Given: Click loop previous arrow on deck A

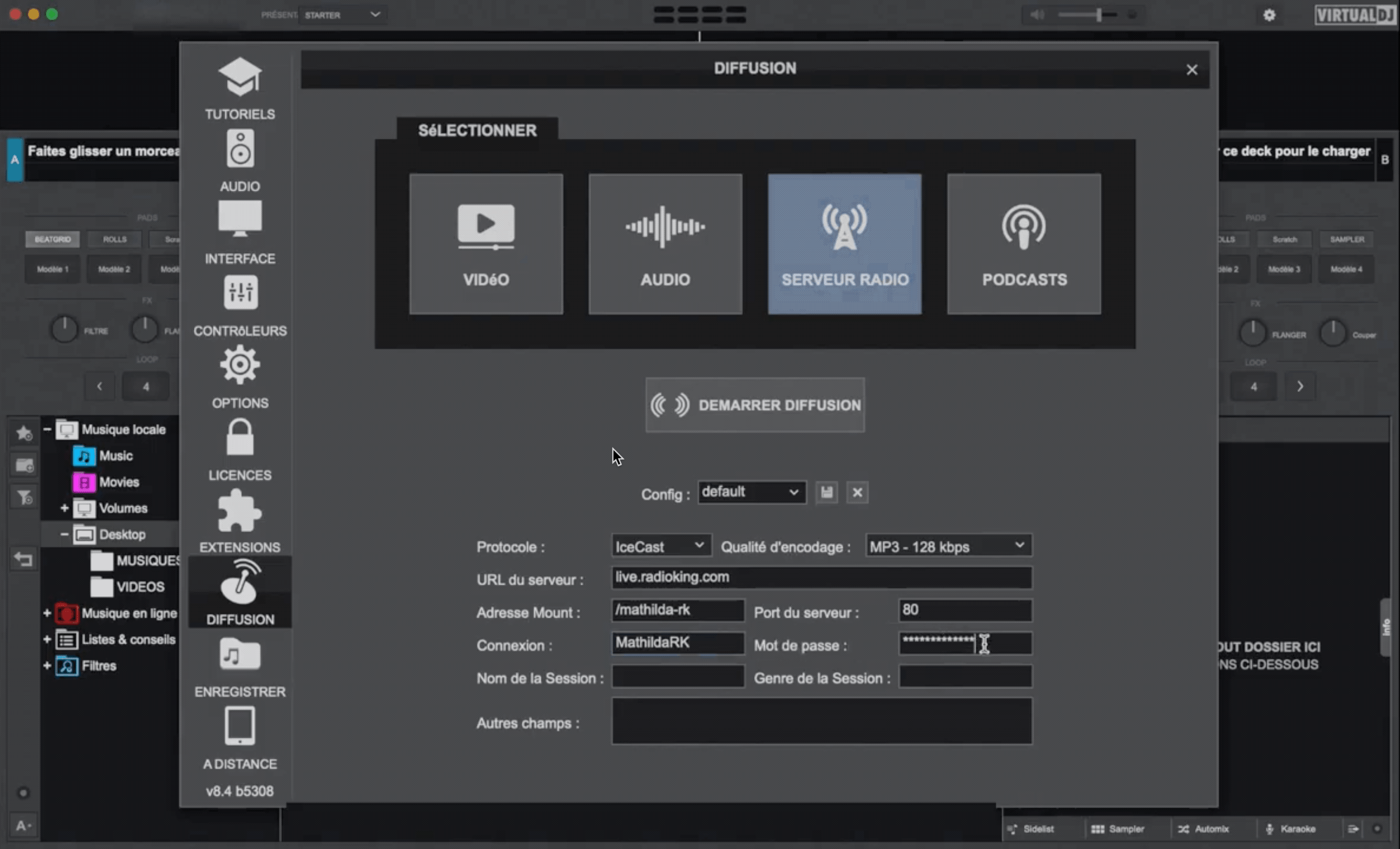Looking at the screenshot, I should pyautogui.click(x=100, y=386).
